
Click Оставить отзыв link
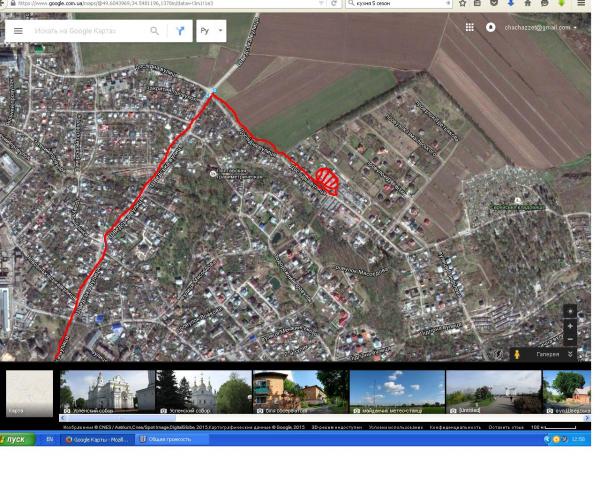click(506, 427)
